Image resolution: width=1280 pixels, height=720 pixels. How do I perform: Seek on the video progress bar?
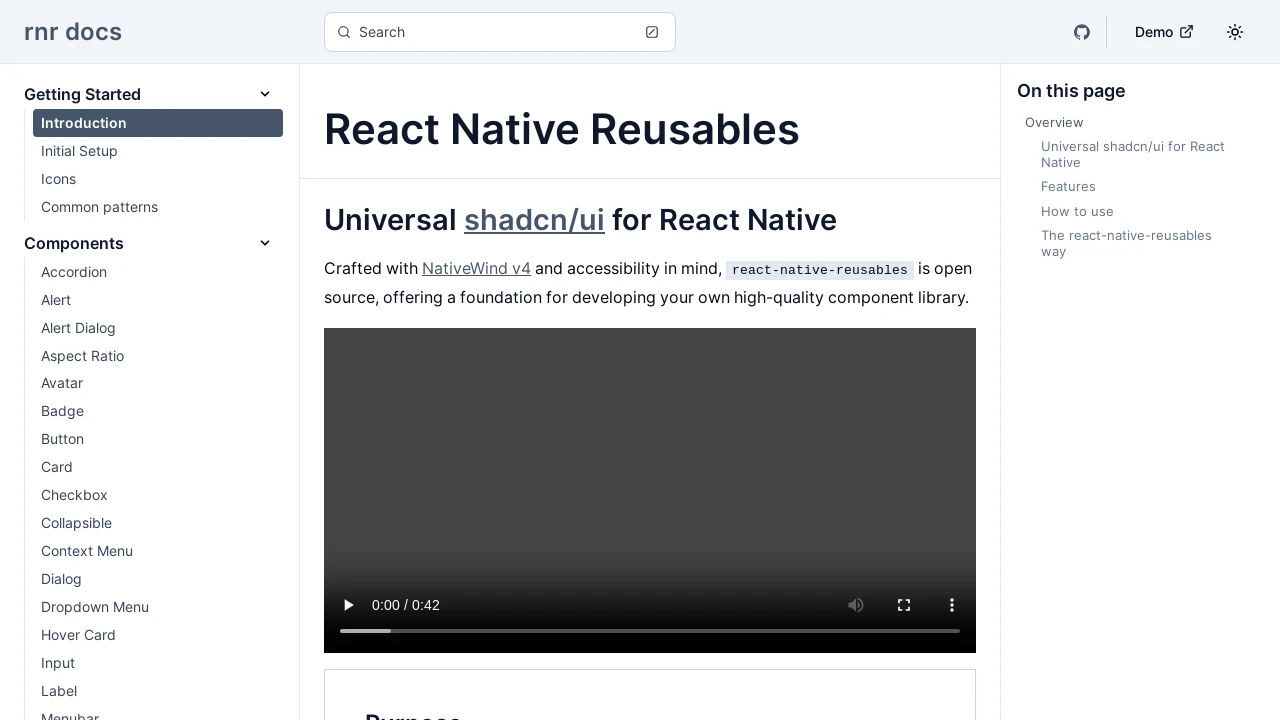pos(650,631)
